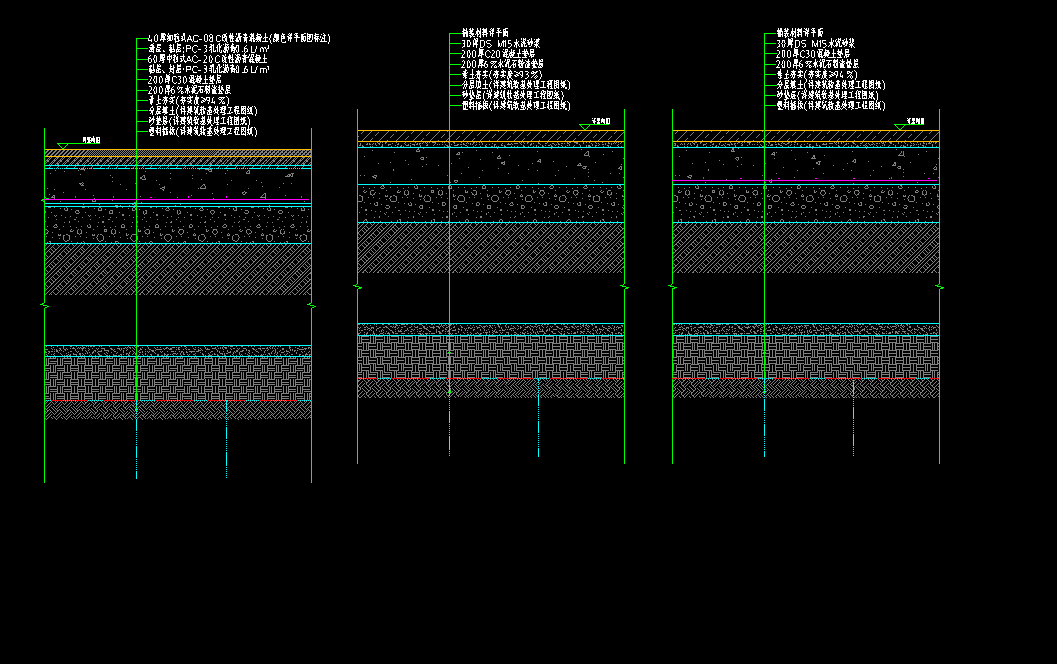Image resolution: width=1057 pixels, height=664 pixels.
Task: Select the red dashed line in the middle section
Action: pos(490,379)
